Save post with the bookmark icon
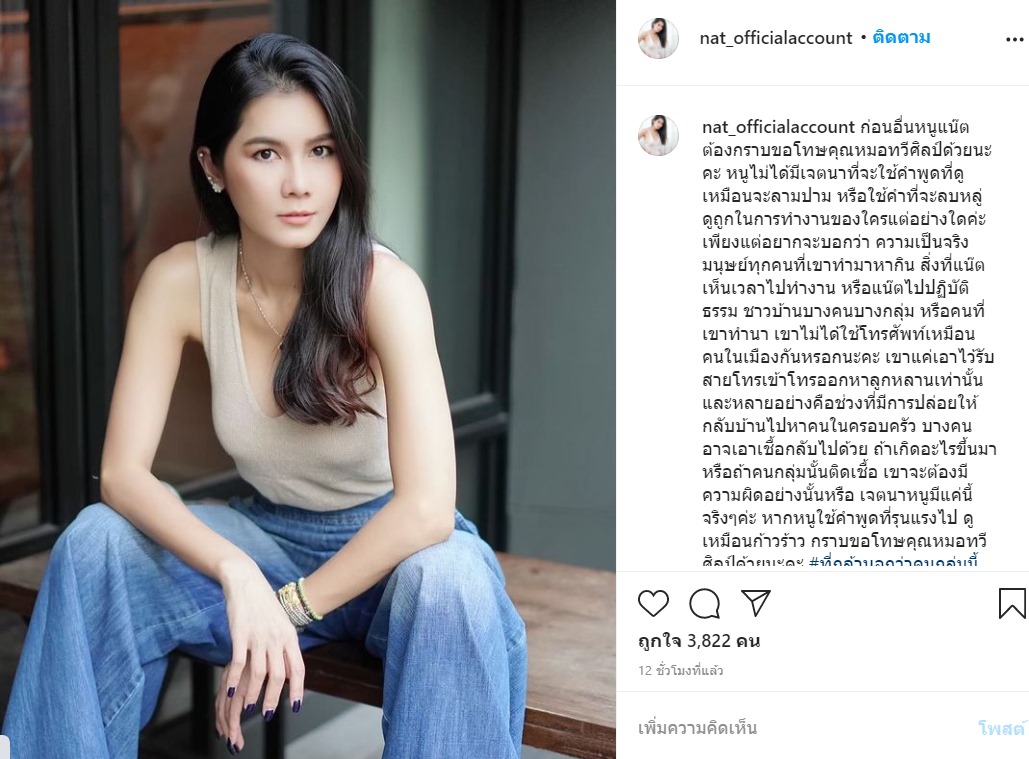This screenshot has width=1029, height=759. pyautogui.click(x=1011, y=603)
